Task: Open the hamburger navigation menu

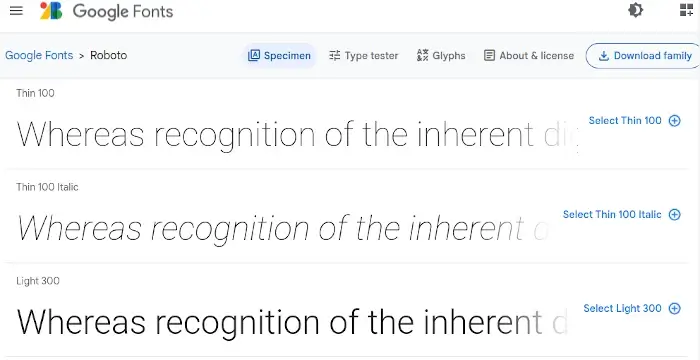Action: [16, 11]
